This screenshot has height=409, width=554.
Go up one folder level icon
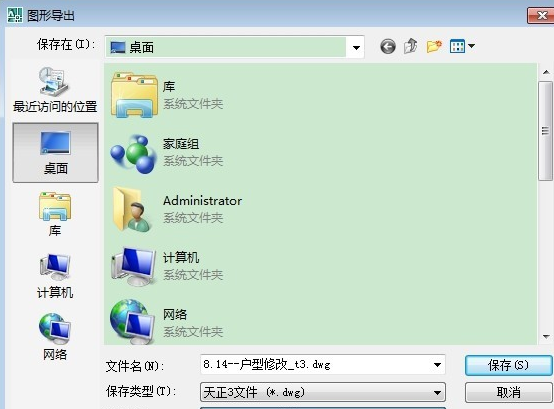tap(410, 46)
